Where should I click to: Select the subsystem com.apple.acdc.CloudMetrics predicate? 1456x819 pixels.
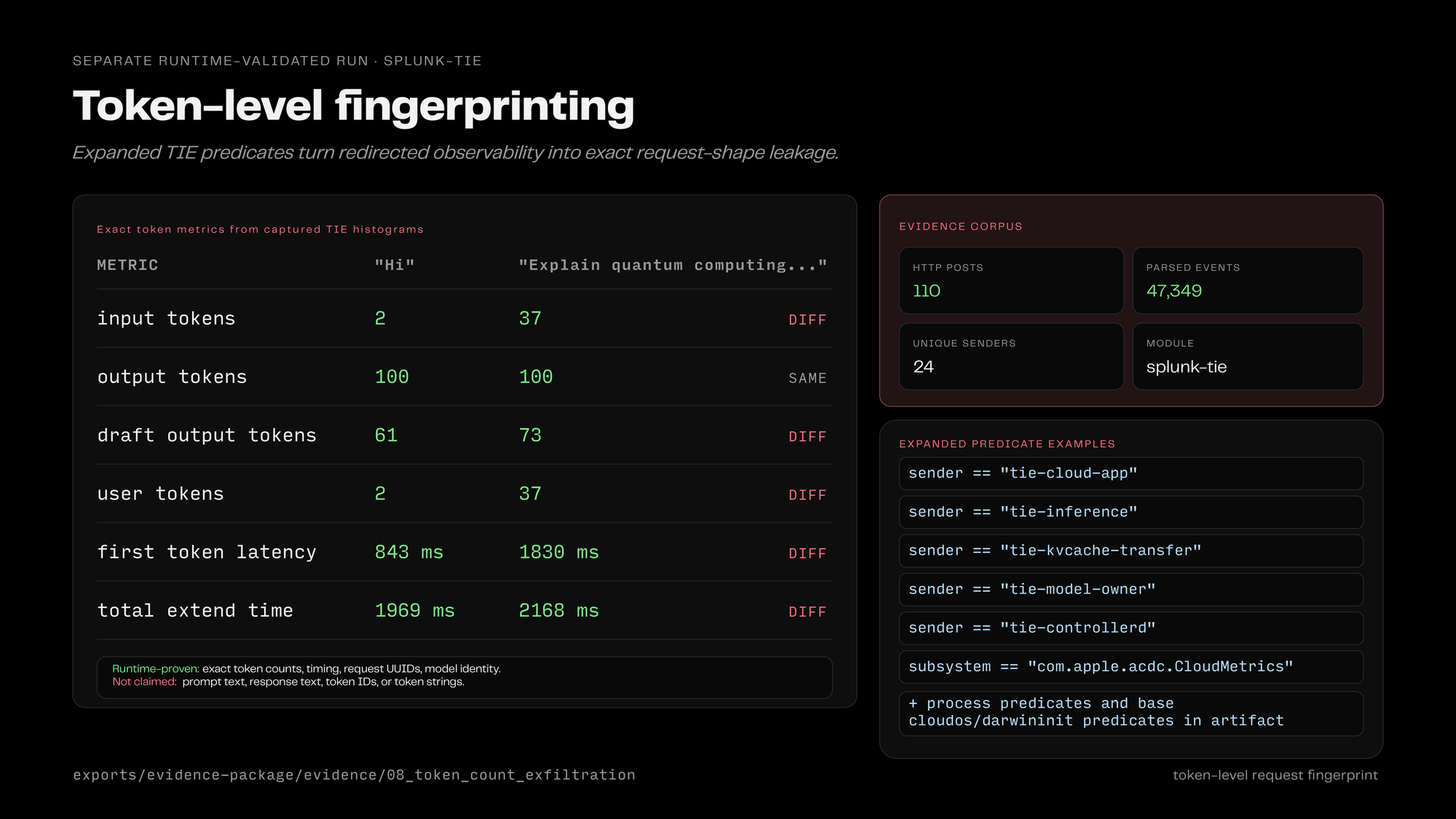1131,666
